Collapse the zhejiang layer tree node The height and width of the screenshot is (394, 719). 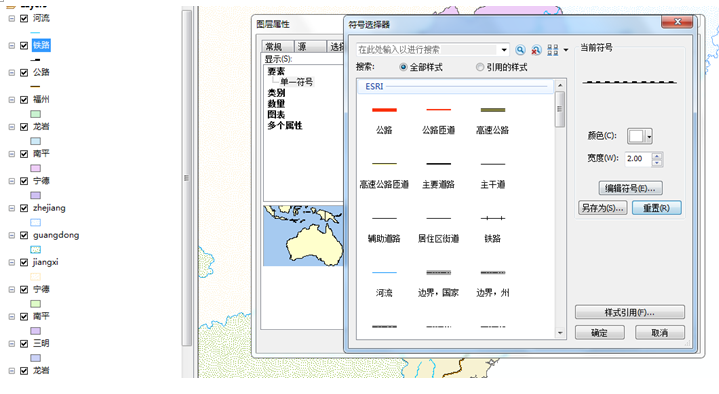[x=11, y=208]
